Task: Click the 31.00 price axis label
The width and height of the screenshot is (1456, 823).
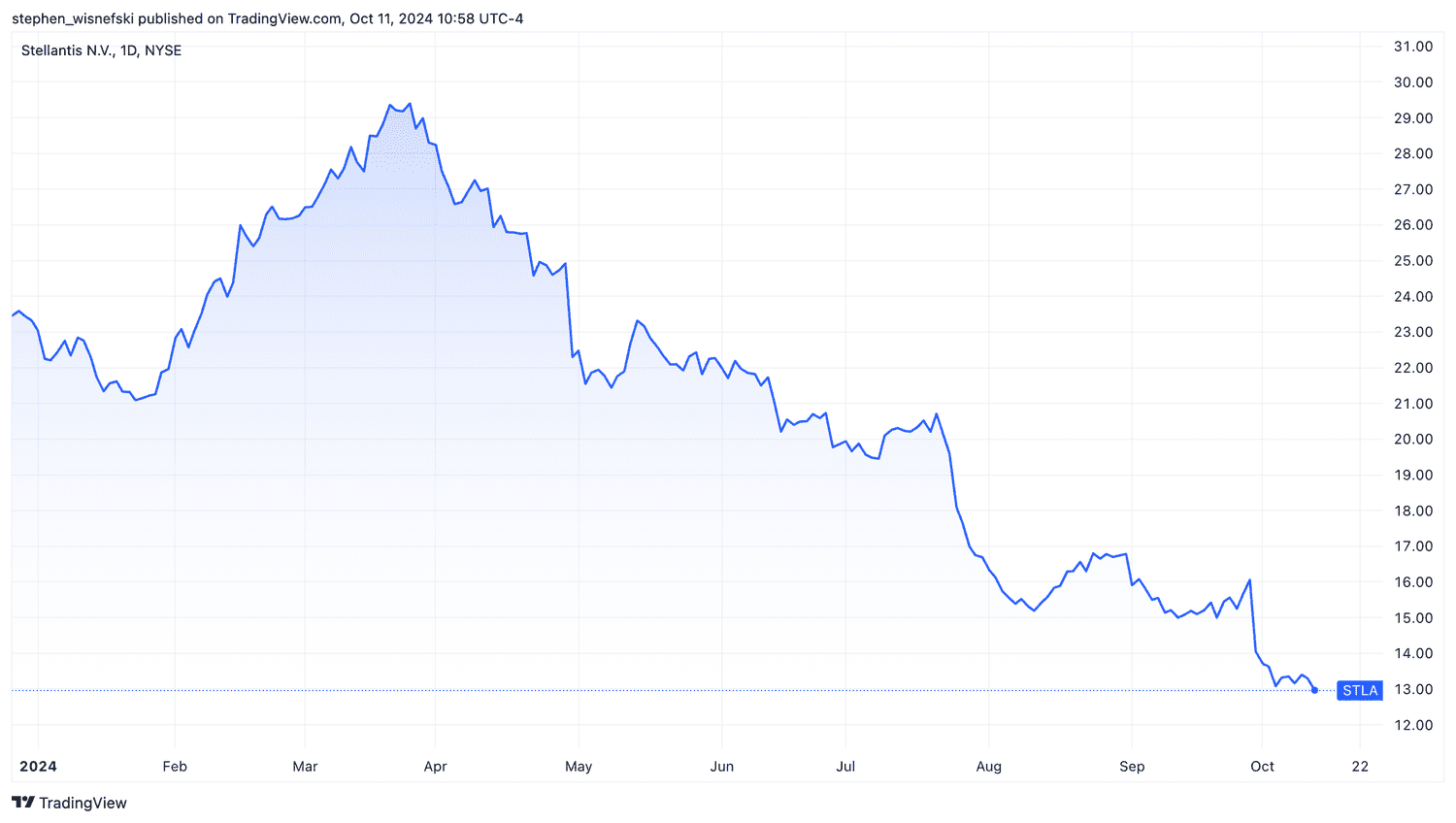Action: coord(1413,47)
